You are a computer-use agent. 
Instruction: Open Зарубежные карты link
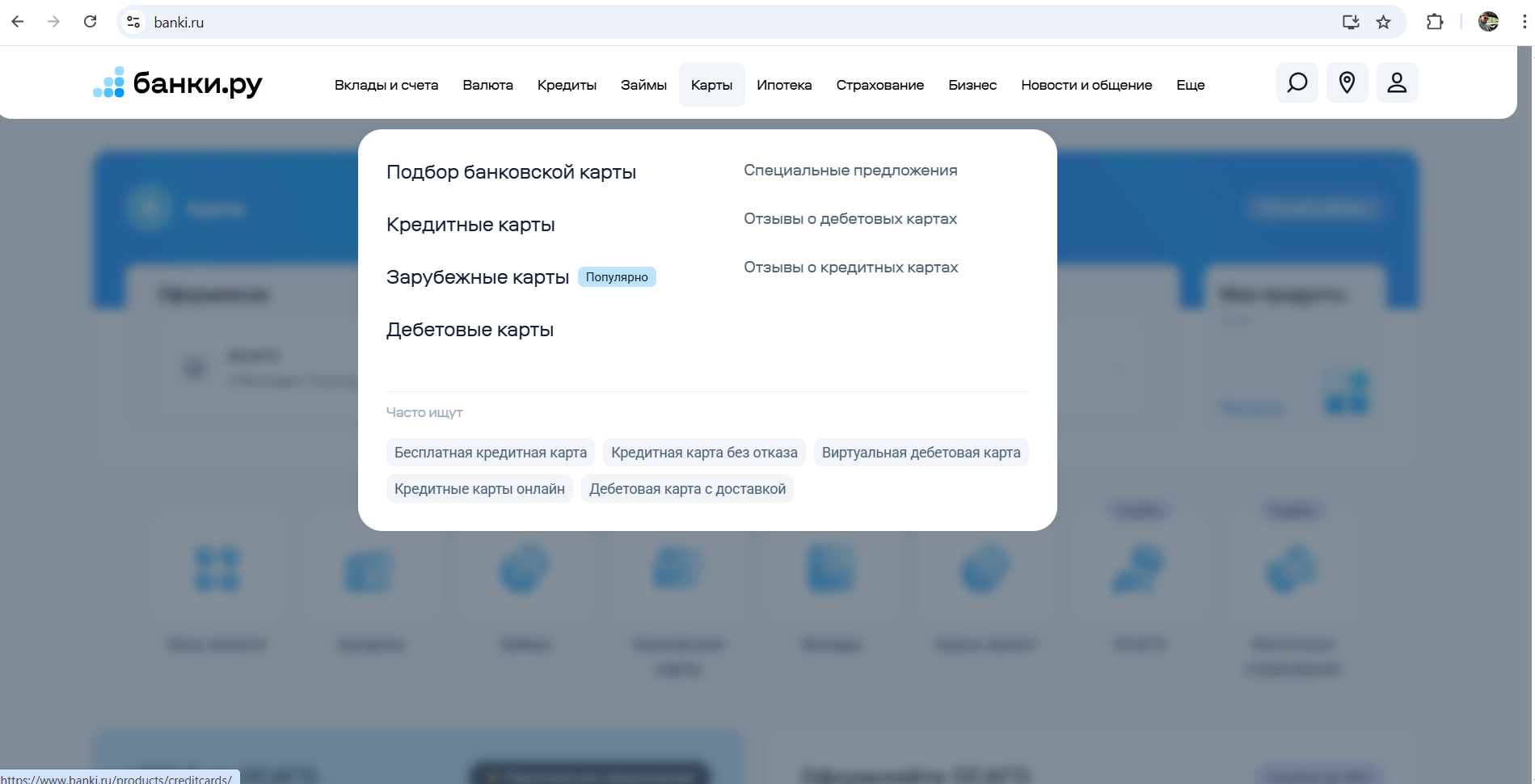(478, 277)
